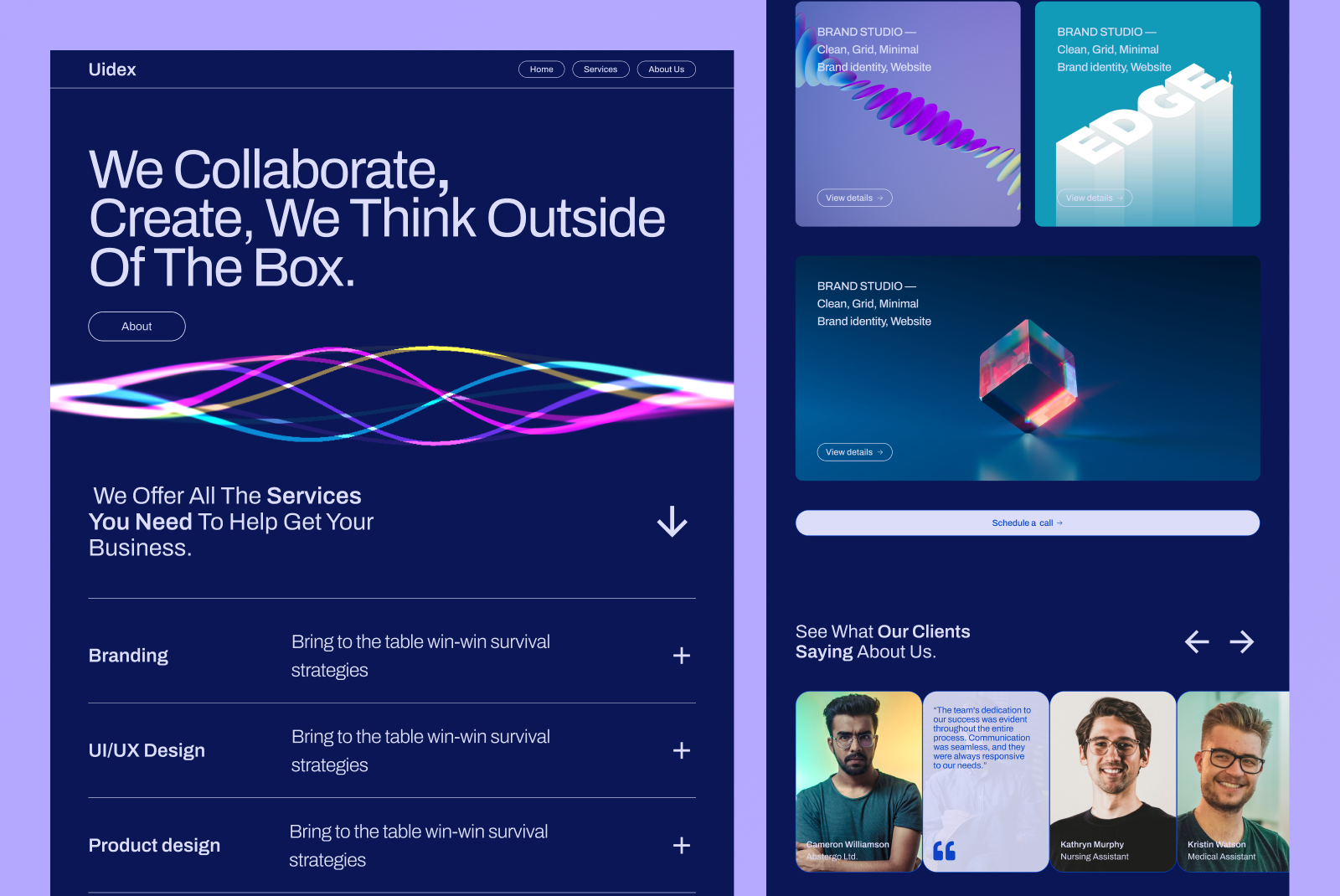This screenshot has width=1340, height=896.
Task: Click the Uidex logo
Action: (x=112, y=70)
